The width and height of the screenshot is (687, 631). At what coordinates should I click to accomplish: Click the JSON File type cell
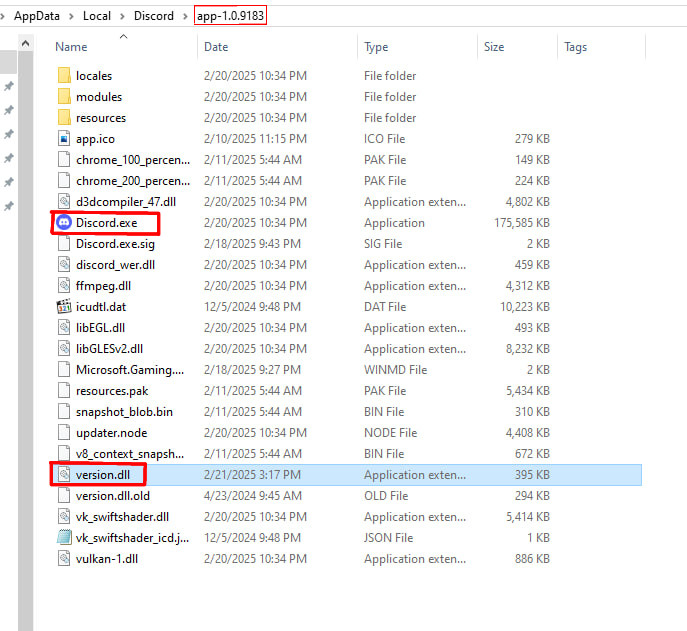(x=388, y=538)
